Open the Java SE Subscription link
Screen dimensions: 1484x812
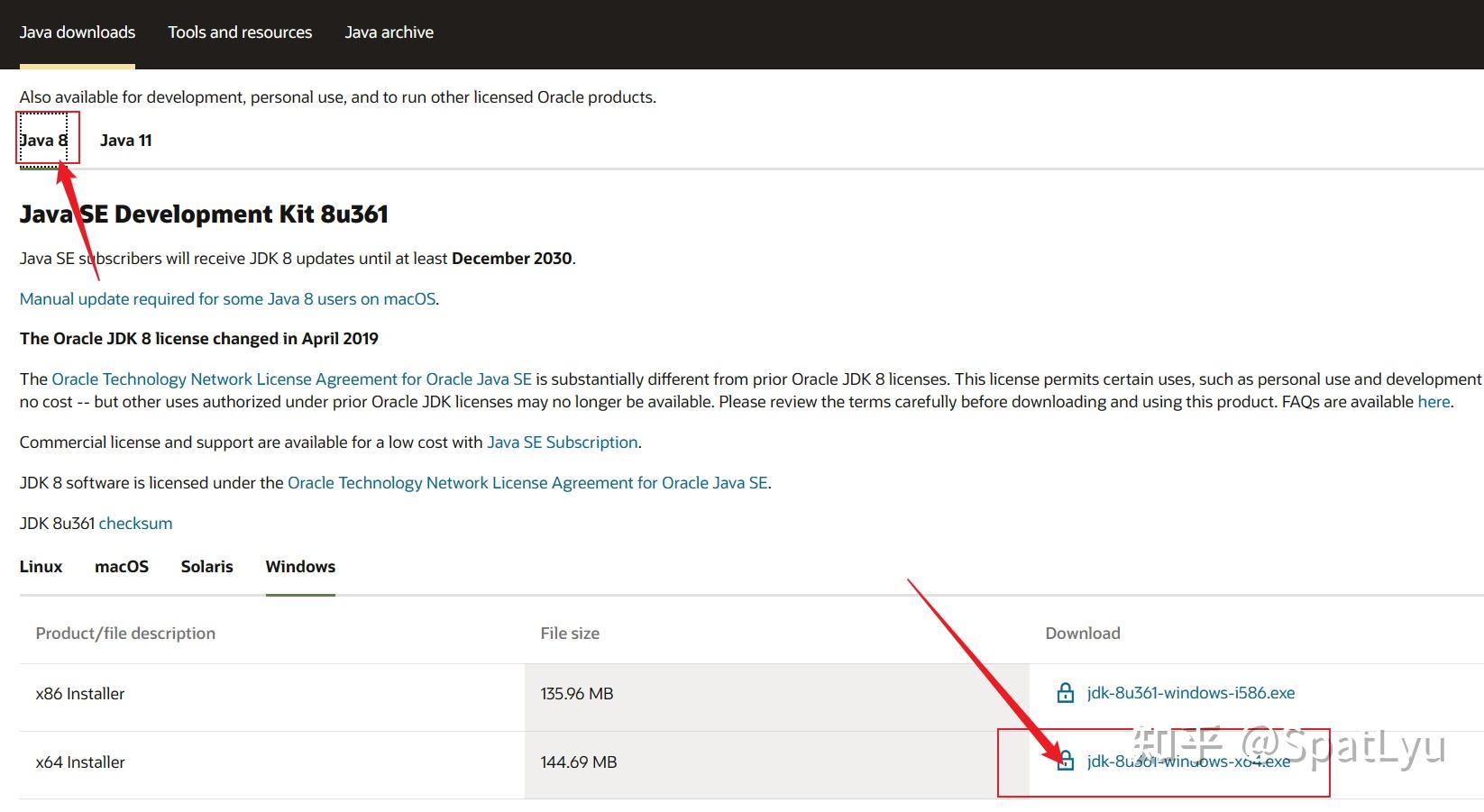tap(563, 442)
